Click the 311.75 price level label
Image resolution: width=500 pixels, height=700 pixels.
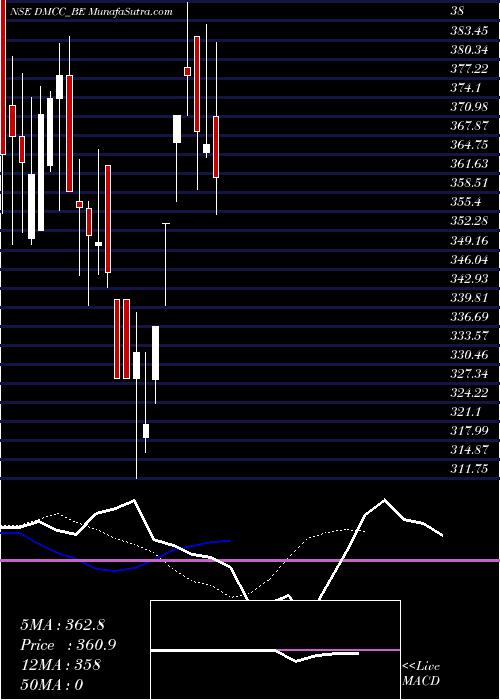[469, 469]
